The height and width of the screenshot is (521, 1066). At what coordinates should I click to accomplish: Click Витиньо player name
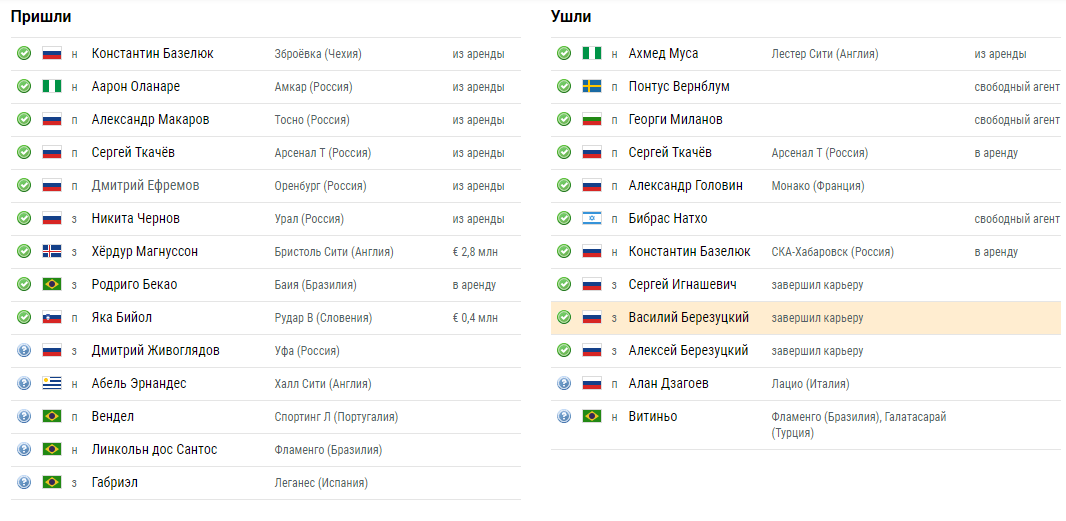pyautogui.click(x=653, y=416)
